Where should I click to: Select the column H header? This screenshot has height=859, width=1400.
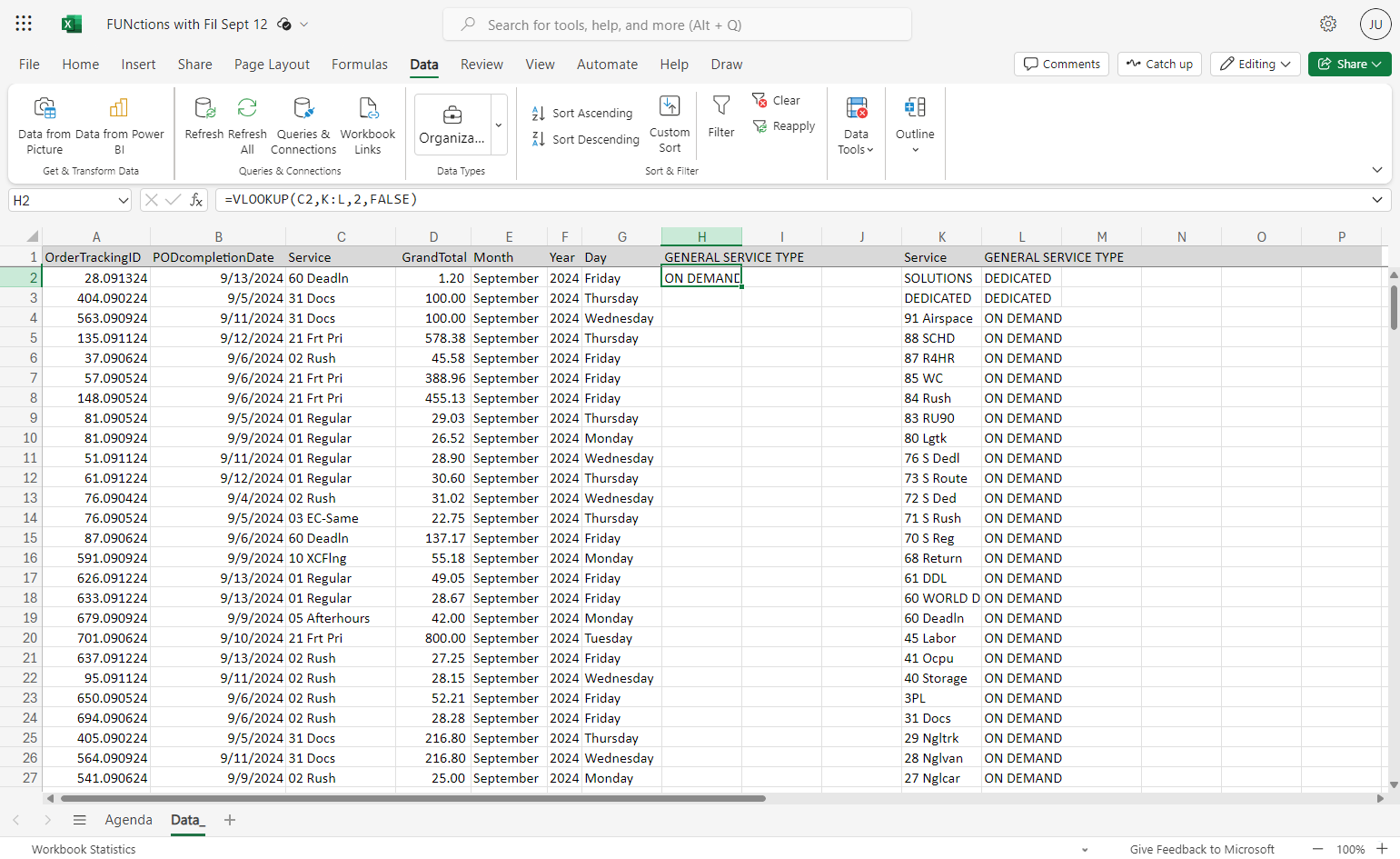pyautogui.click(x=701, y=236)
